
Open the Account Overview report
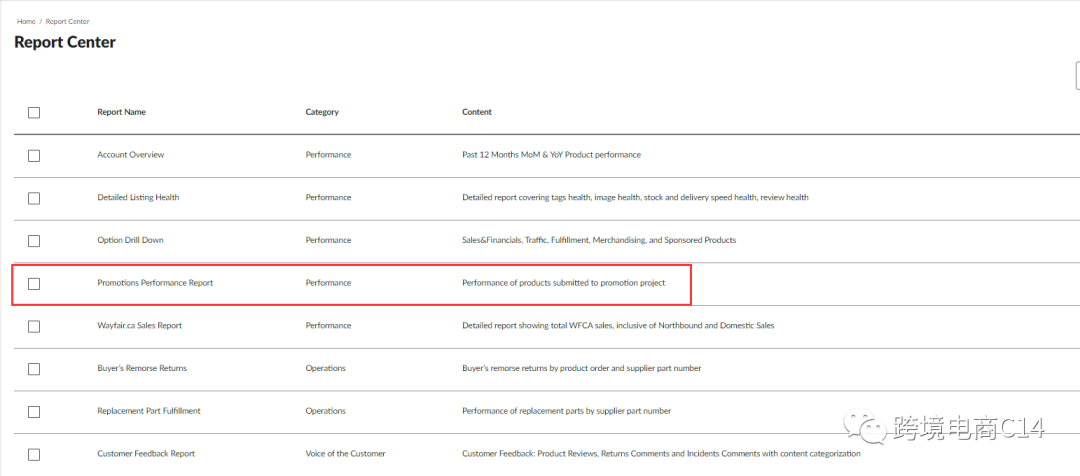[x=130, y=155]
